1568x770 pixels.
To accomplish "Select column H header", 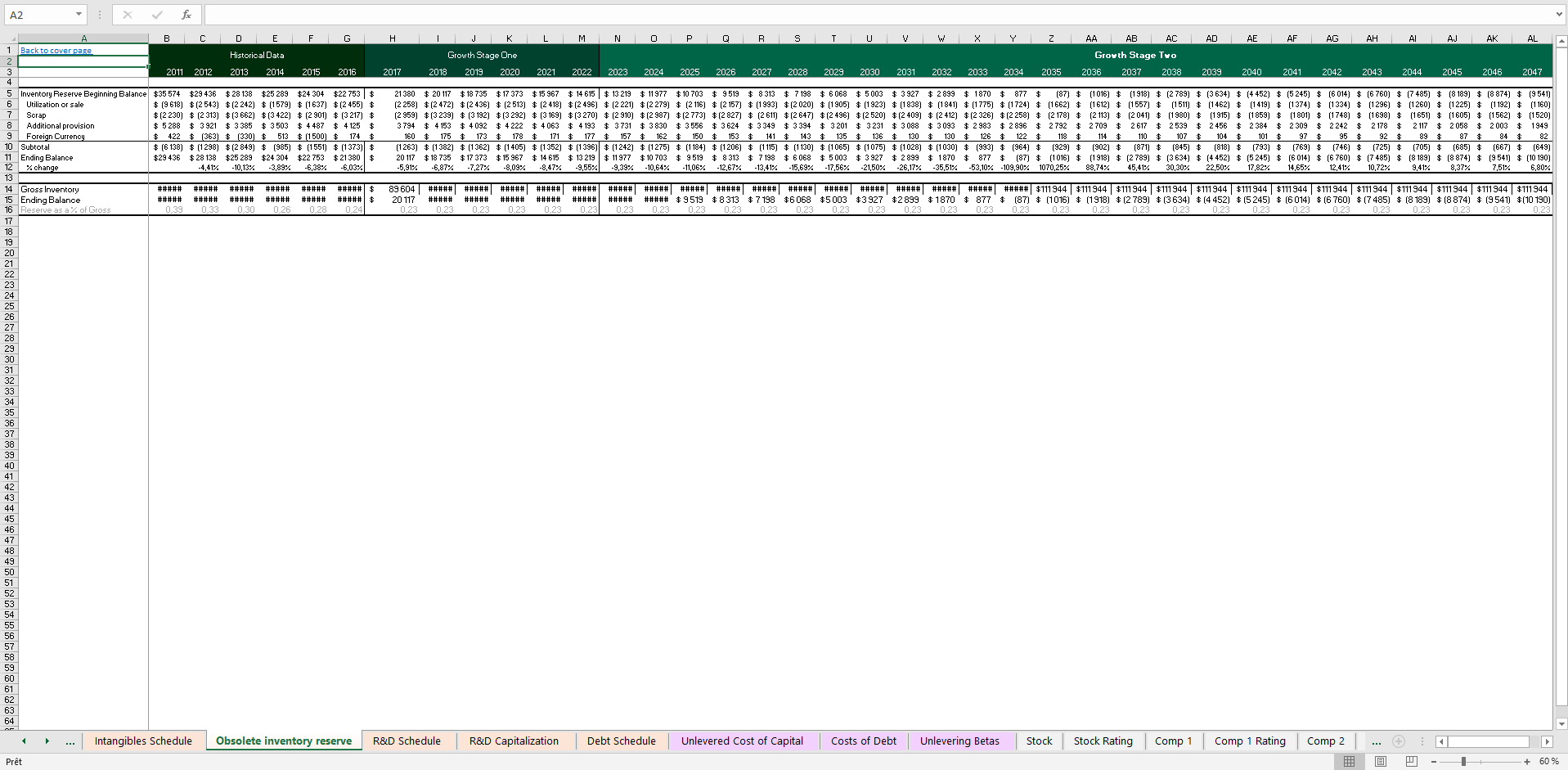I will tap(393, 38).
